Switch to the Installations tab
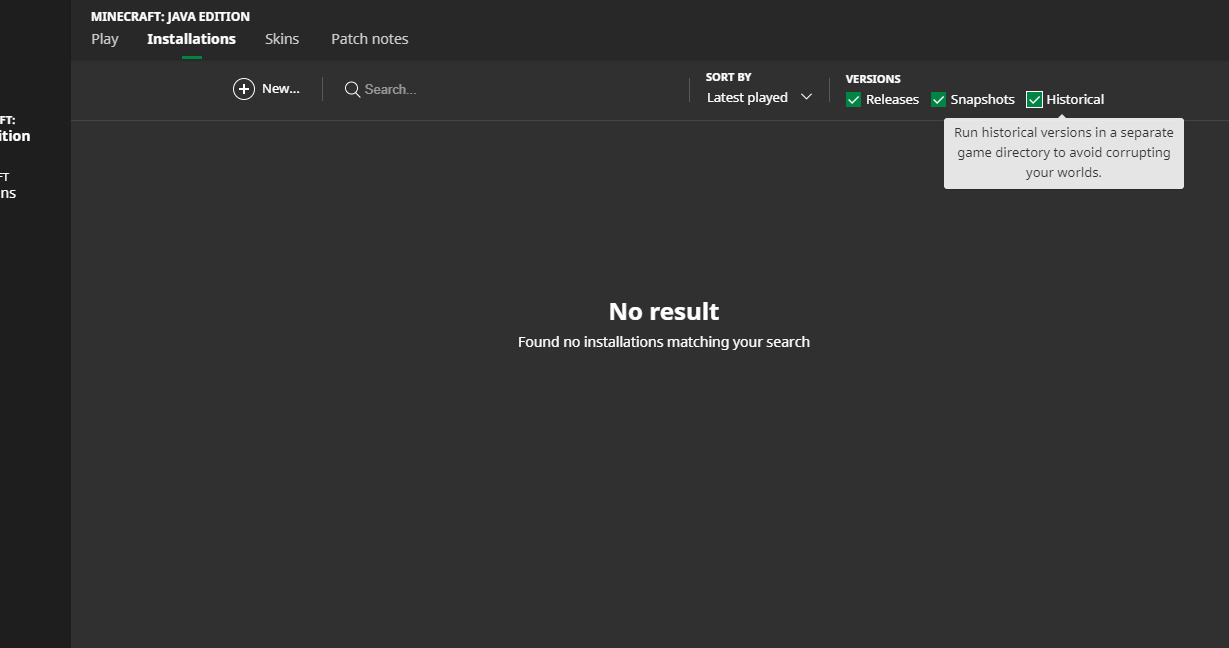 click(x=191, y=39)
